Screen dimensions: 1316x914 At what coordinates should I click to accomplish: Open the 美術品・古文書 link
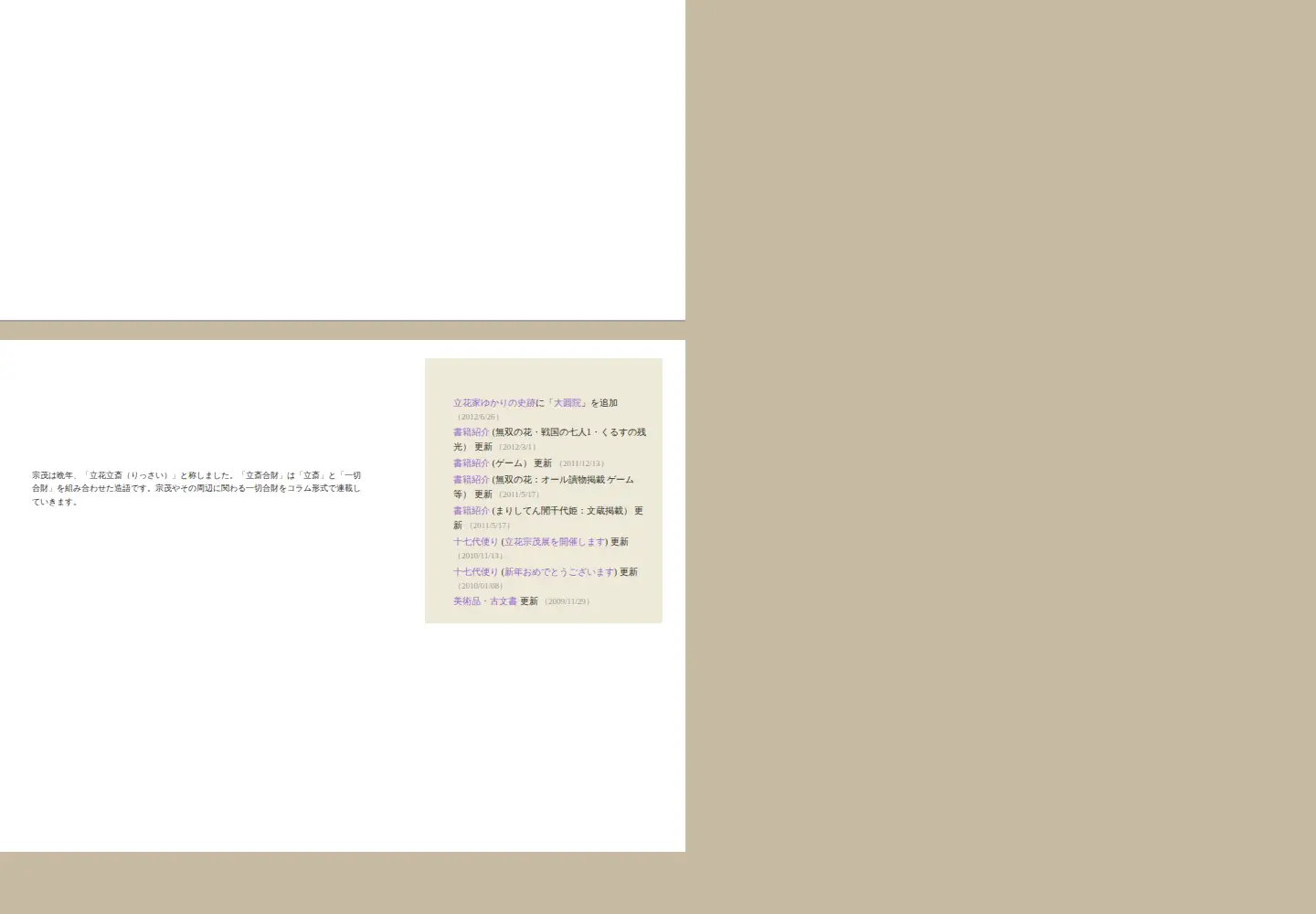pos(485,601)
